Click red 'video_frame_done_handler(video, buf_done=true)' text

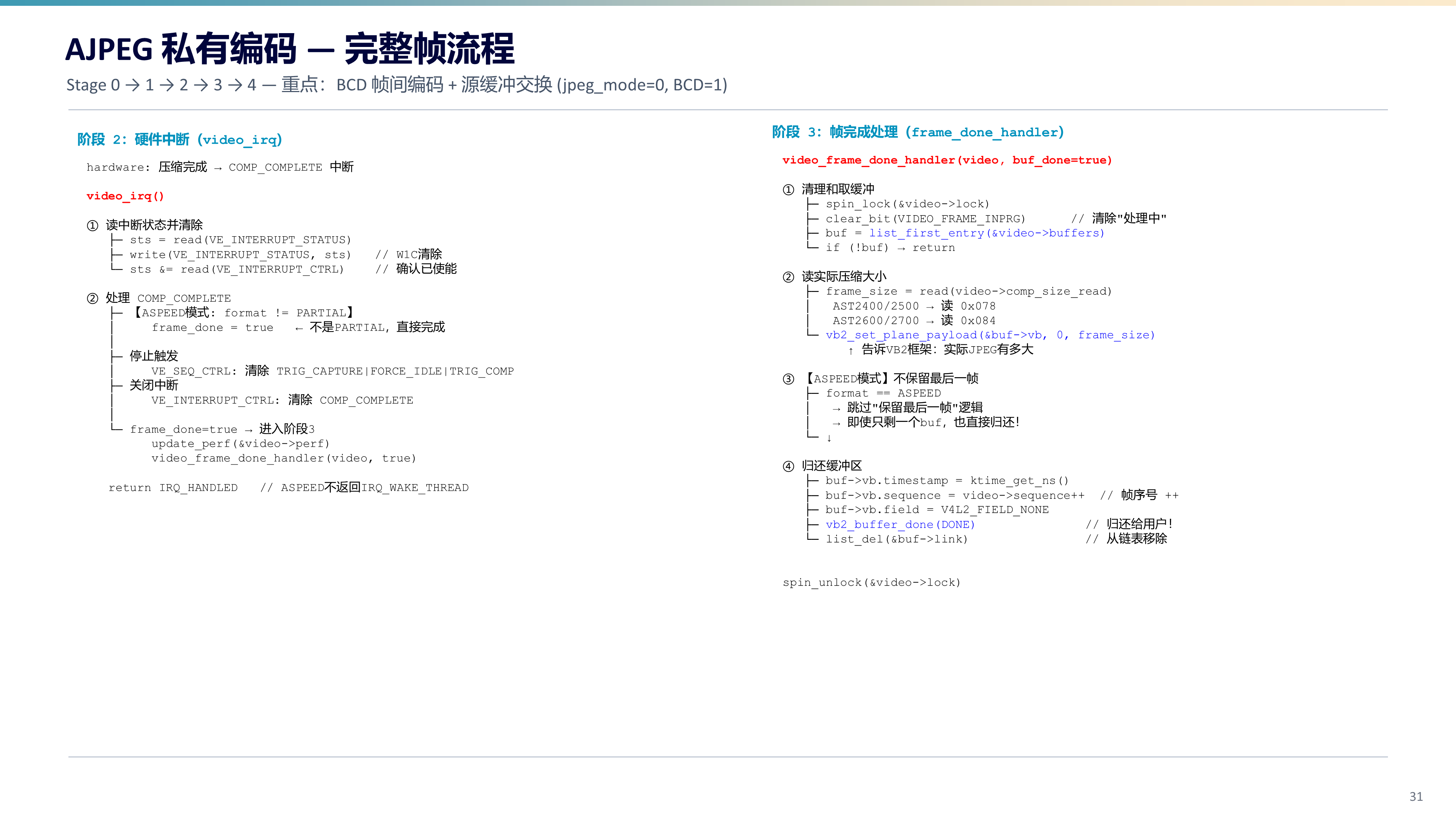pos(947,161)
